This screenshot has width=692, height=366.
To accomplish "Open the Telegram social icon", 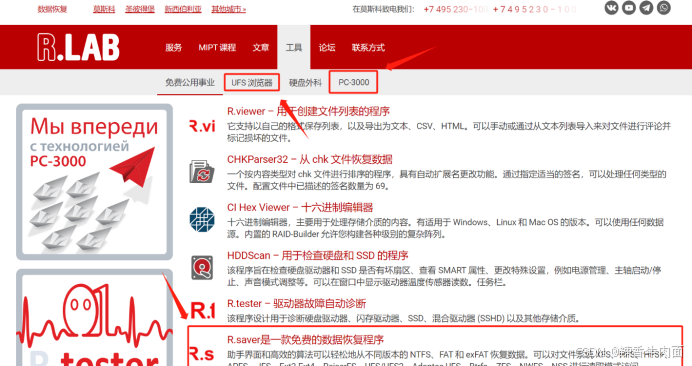I will point(646,8).
